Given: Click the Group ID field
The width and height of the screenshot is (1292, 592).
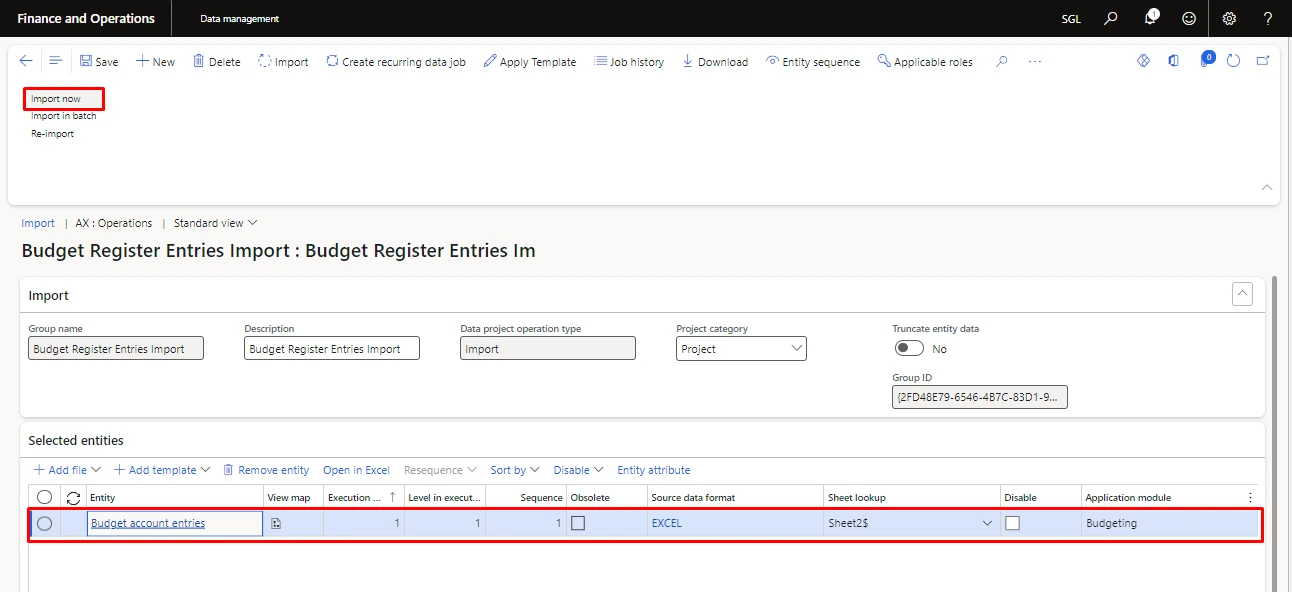Looking at the screenshot, I should point(980,398).
